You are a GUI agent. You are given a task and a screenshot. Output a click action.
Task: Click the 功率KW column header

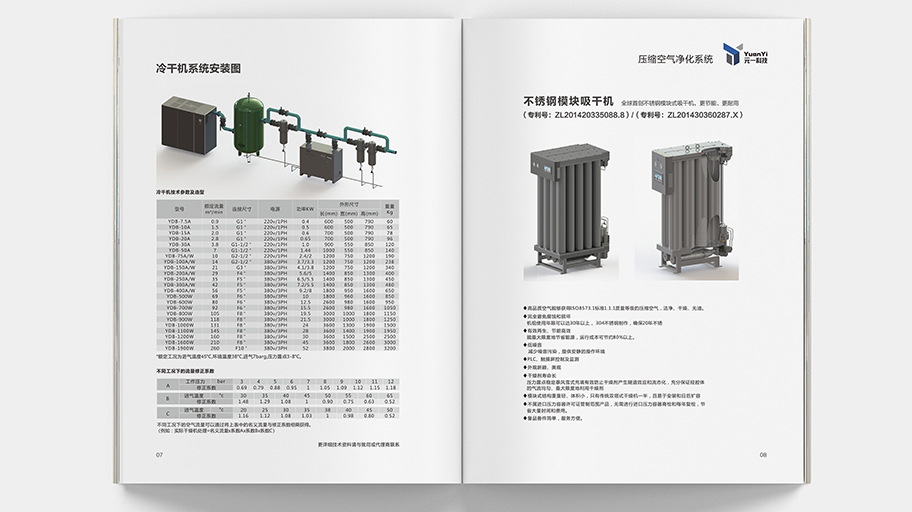click(x=305, y=209)
